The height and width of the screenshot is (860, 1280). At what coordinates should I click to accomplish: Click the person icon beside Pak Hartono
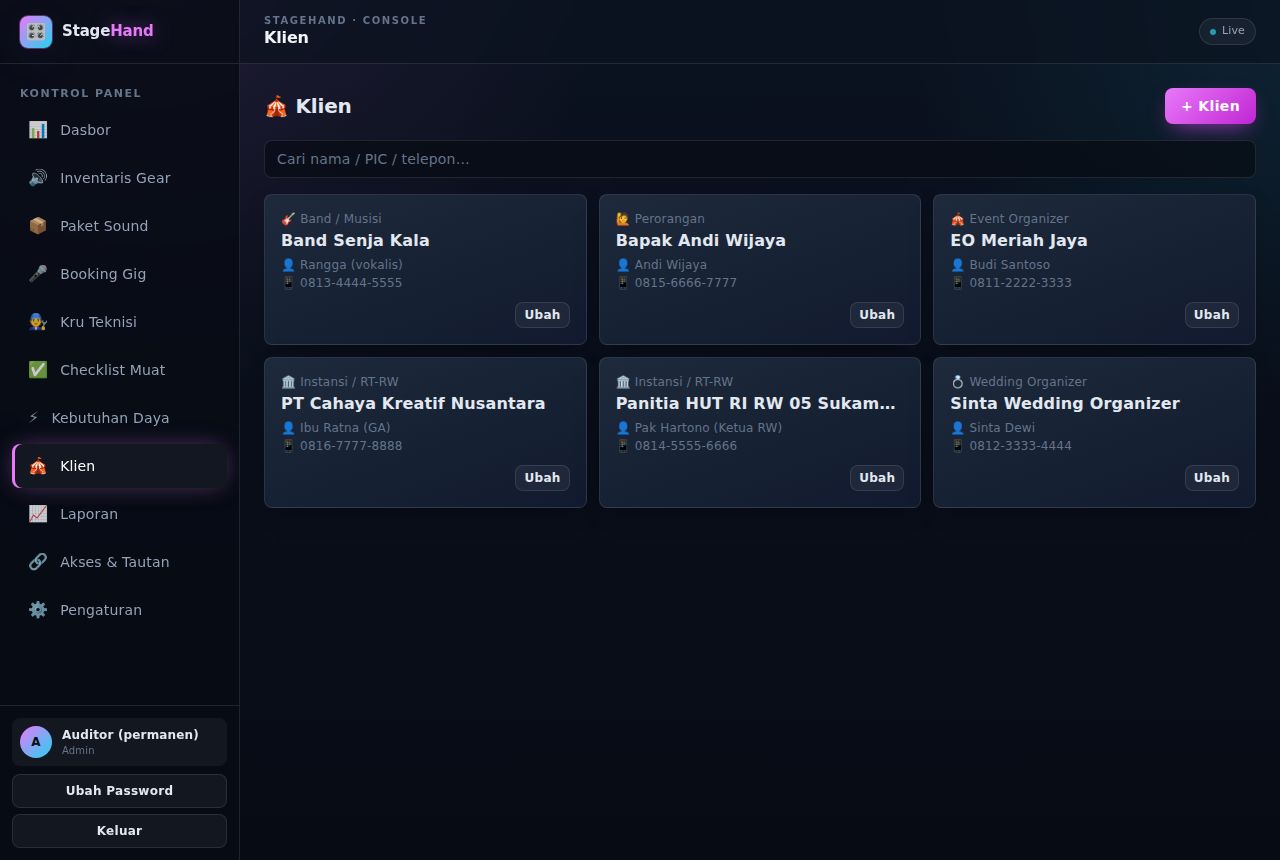(x=623, y=428)
